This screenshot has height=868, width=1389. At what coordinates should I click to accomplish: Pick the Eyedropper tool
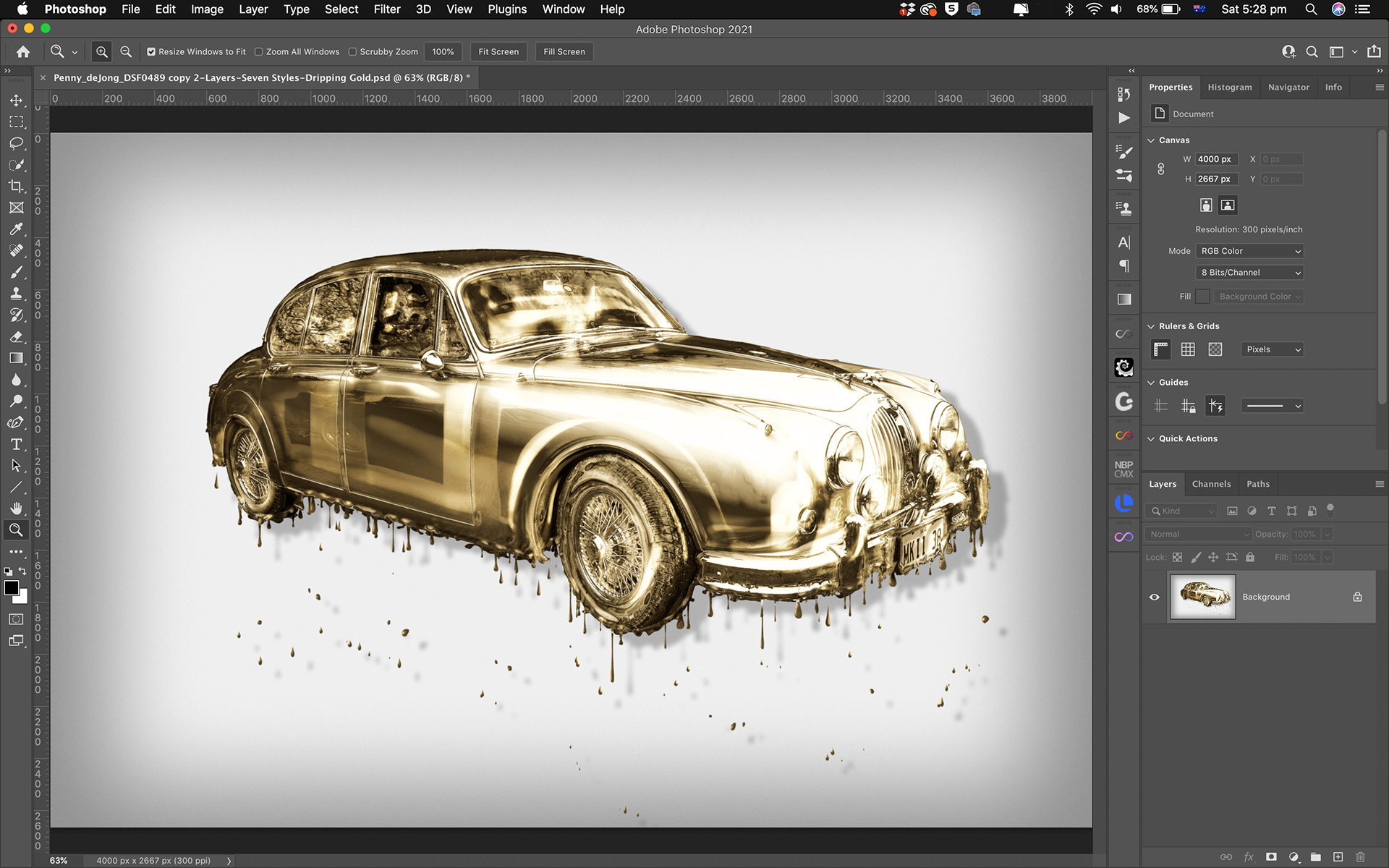(16, 229)
